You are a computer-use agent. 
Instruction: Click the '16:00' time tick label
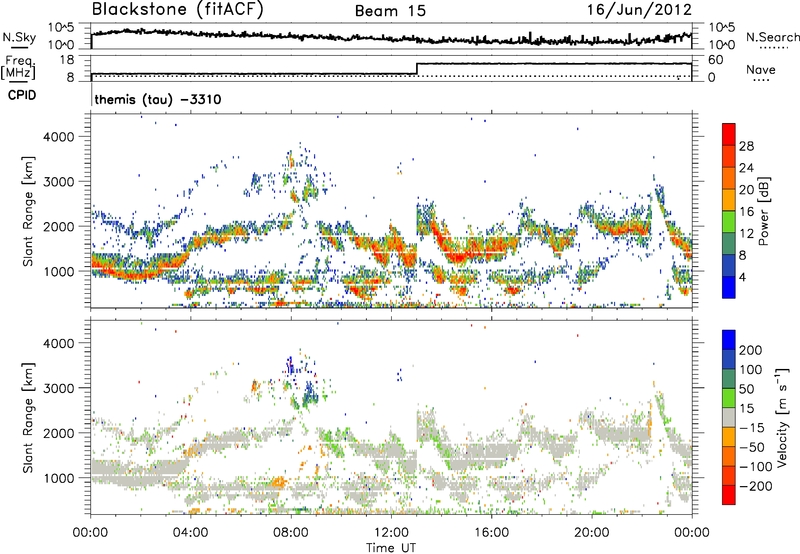point(491,533)
